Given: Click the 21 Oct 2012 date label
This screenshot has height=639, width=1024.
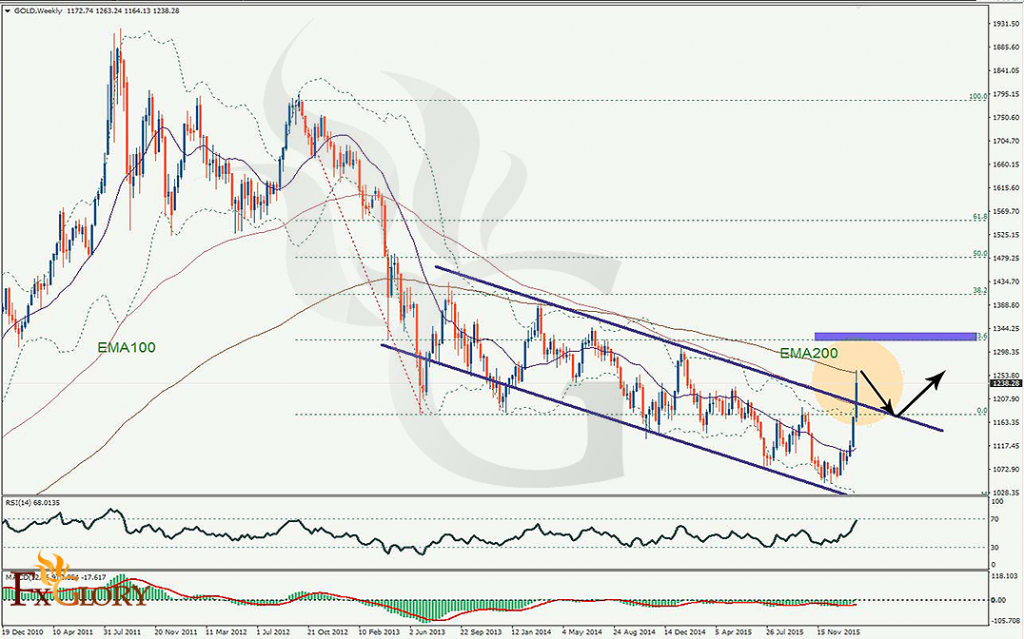Looking at the screenshot, I should 328,632.
